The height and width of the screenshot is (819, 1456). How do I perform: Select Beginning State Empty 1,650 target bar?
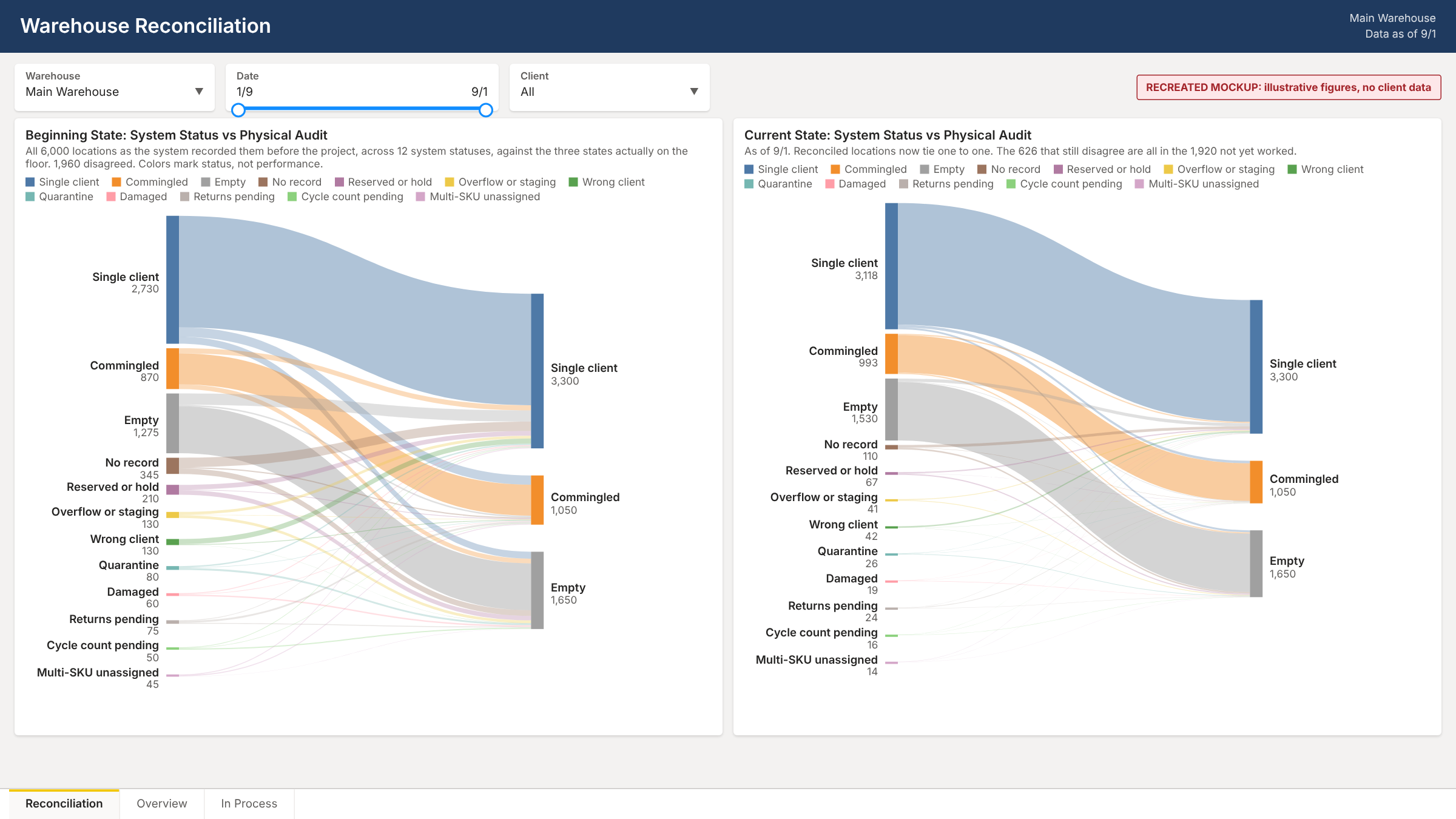pyautogui.click(x=538, y=590)
